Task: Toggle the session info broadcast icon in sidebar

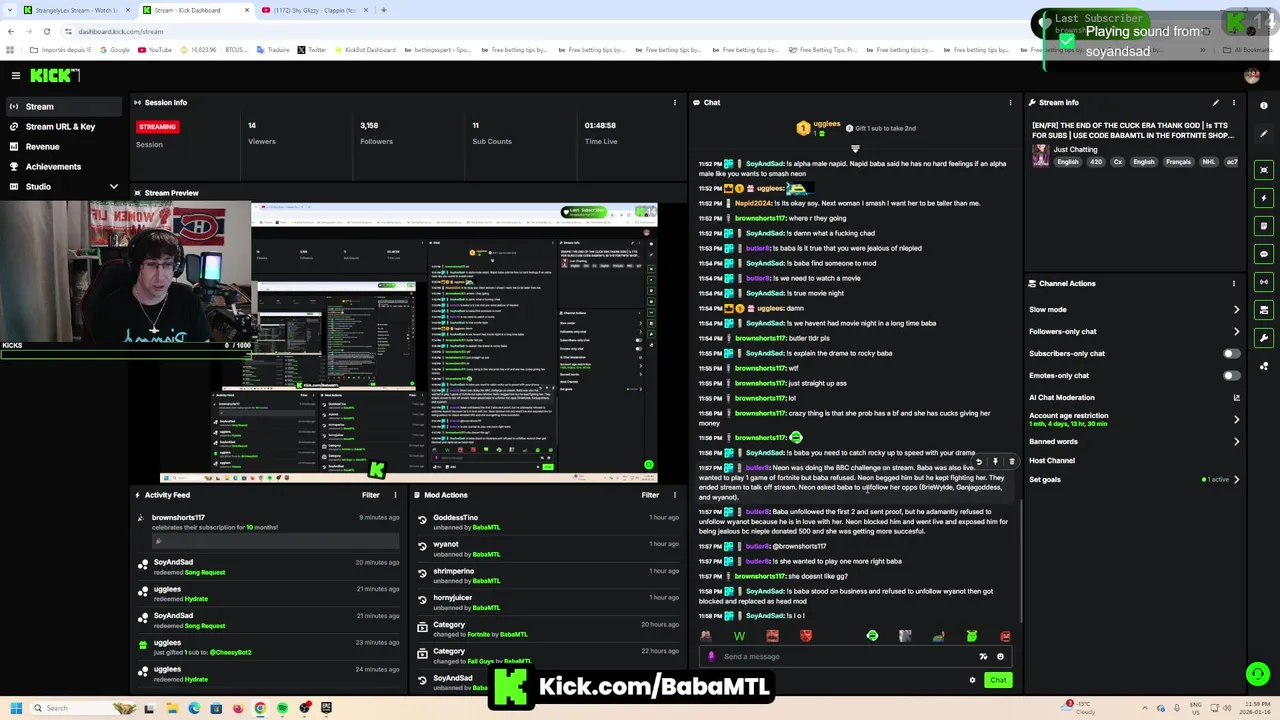Action: 1264,282
